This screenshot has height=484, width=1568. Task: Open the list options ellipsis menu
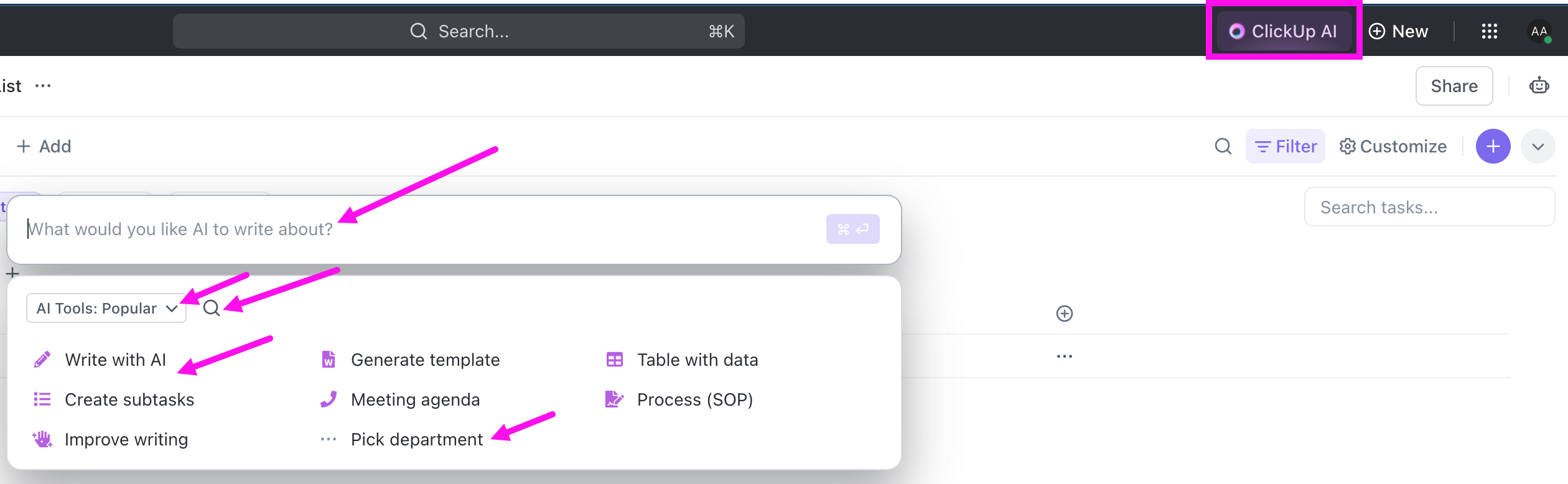pyautogui.click(x=43, y=85)
